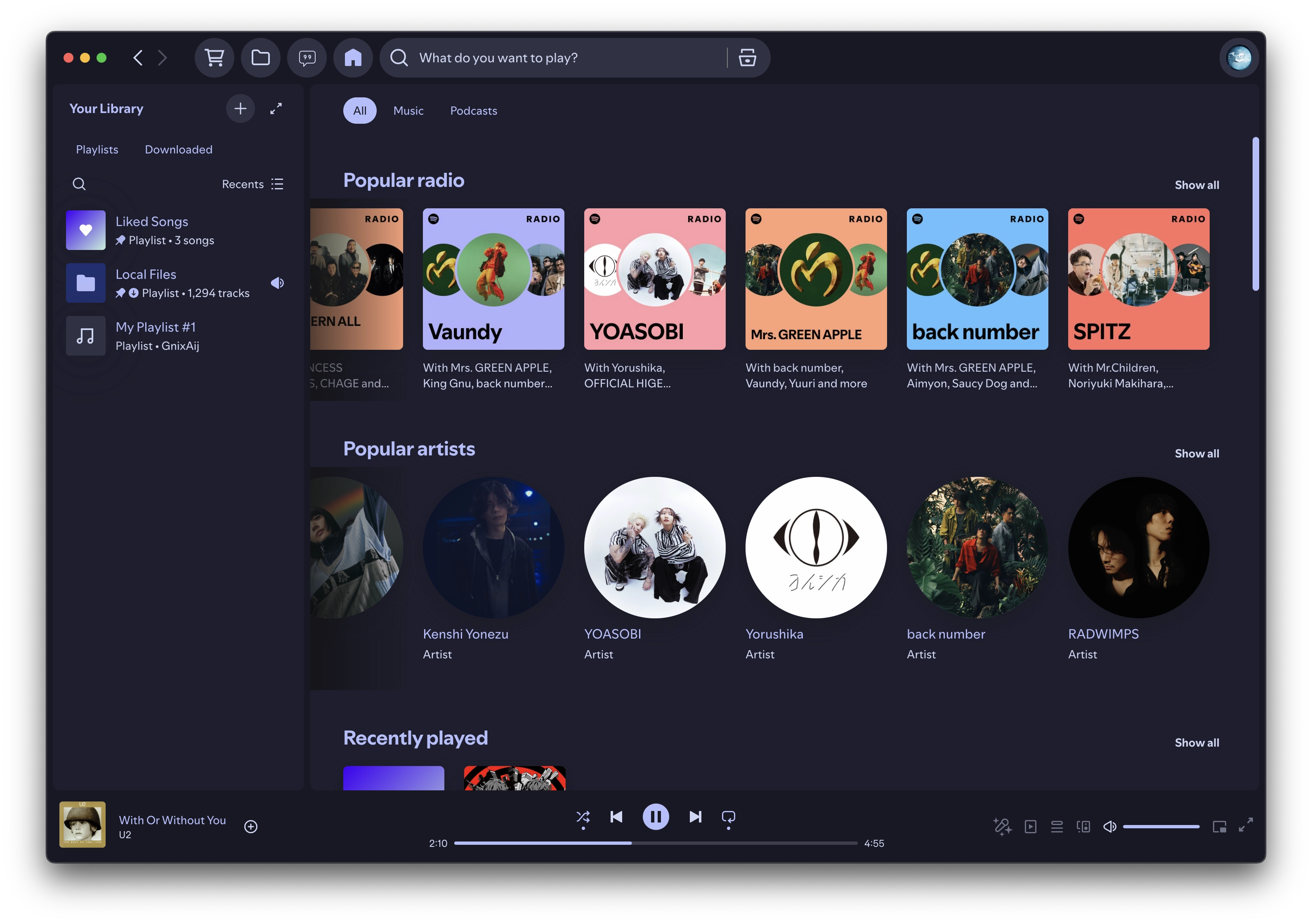Enter full screen player
The image size is (1312, 924).
(1246, 825)
